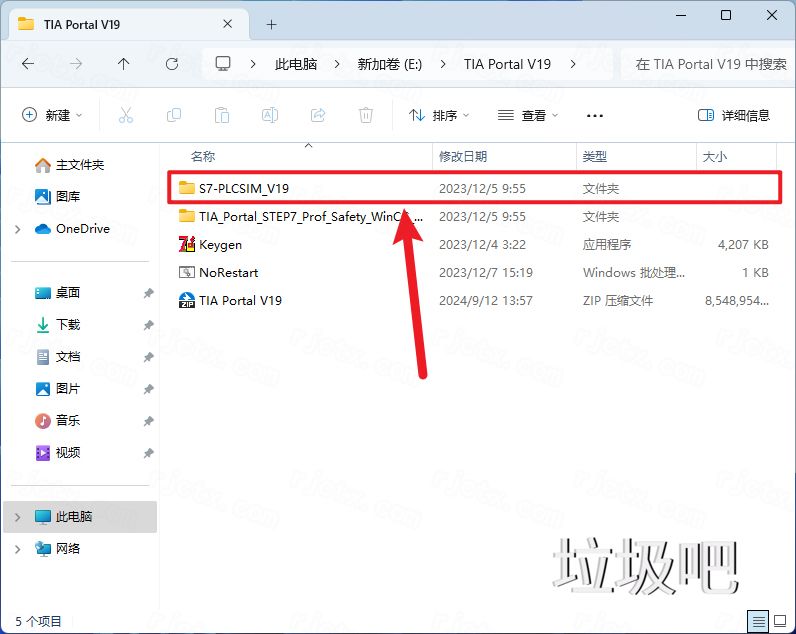Click TIA Portal V19 in the breadcrumb
The width and height of the screenshot is (796, 634).
point(507,64)
